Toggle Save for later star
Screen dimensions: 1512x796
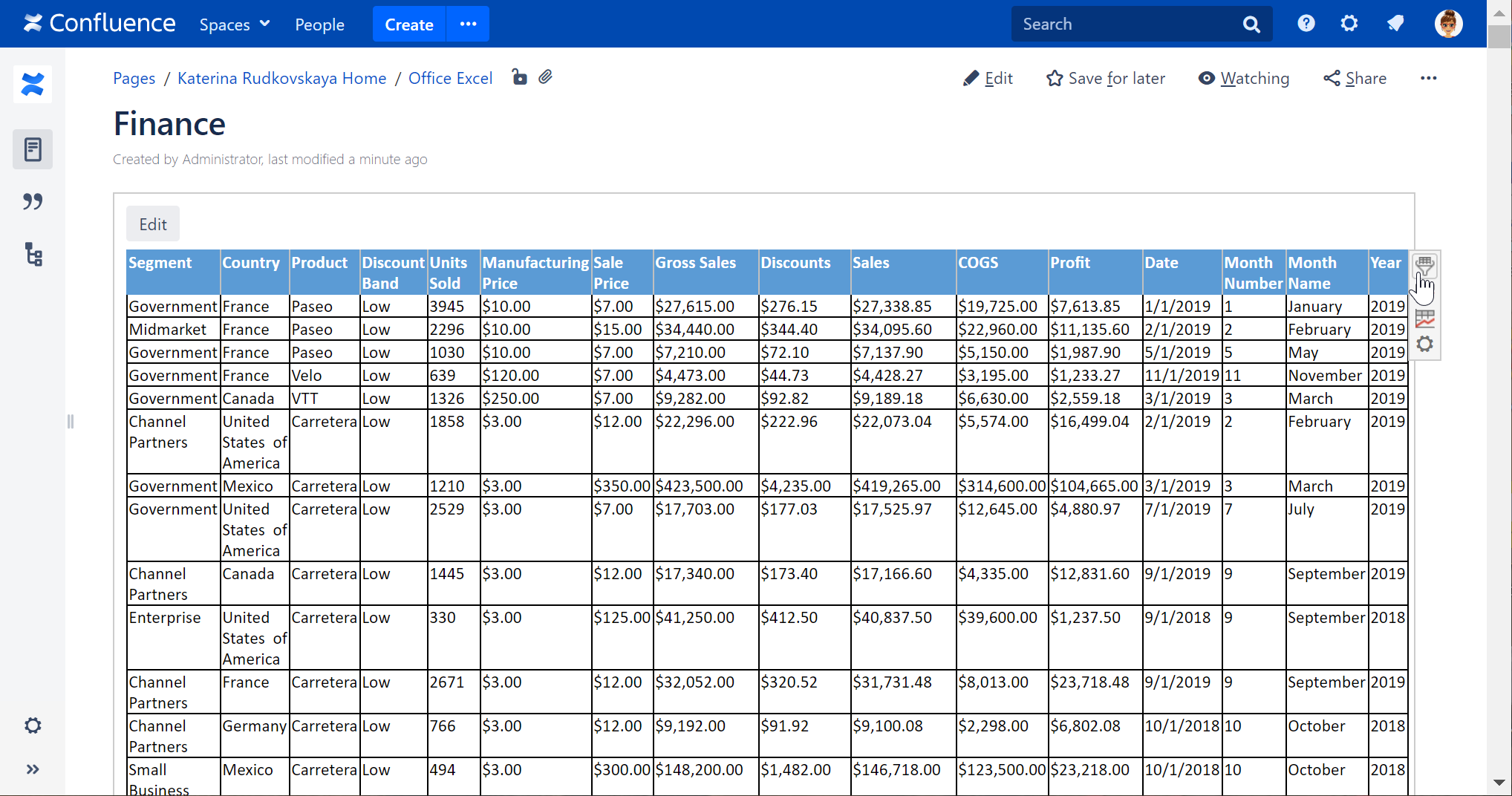[1105, 78]
